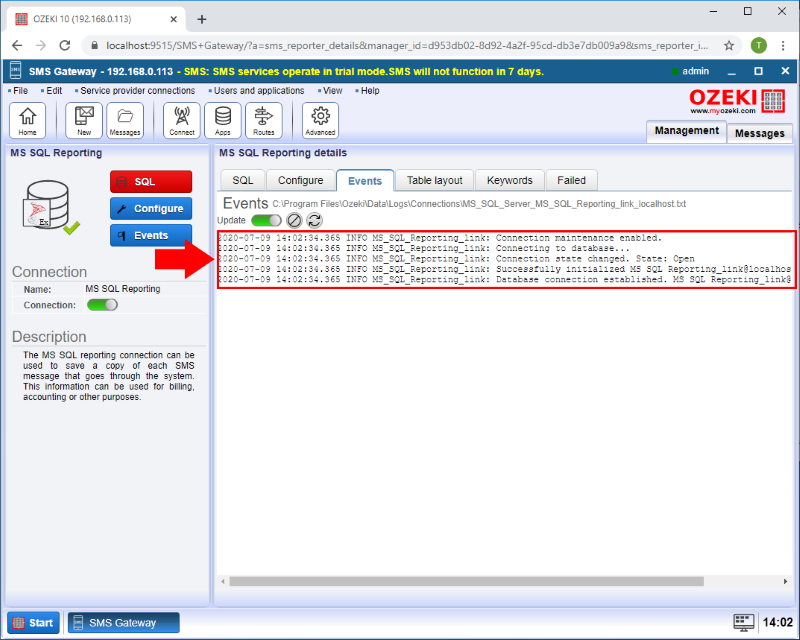Open a new browser tab
The image size is (800, 640).
(202, 19)
